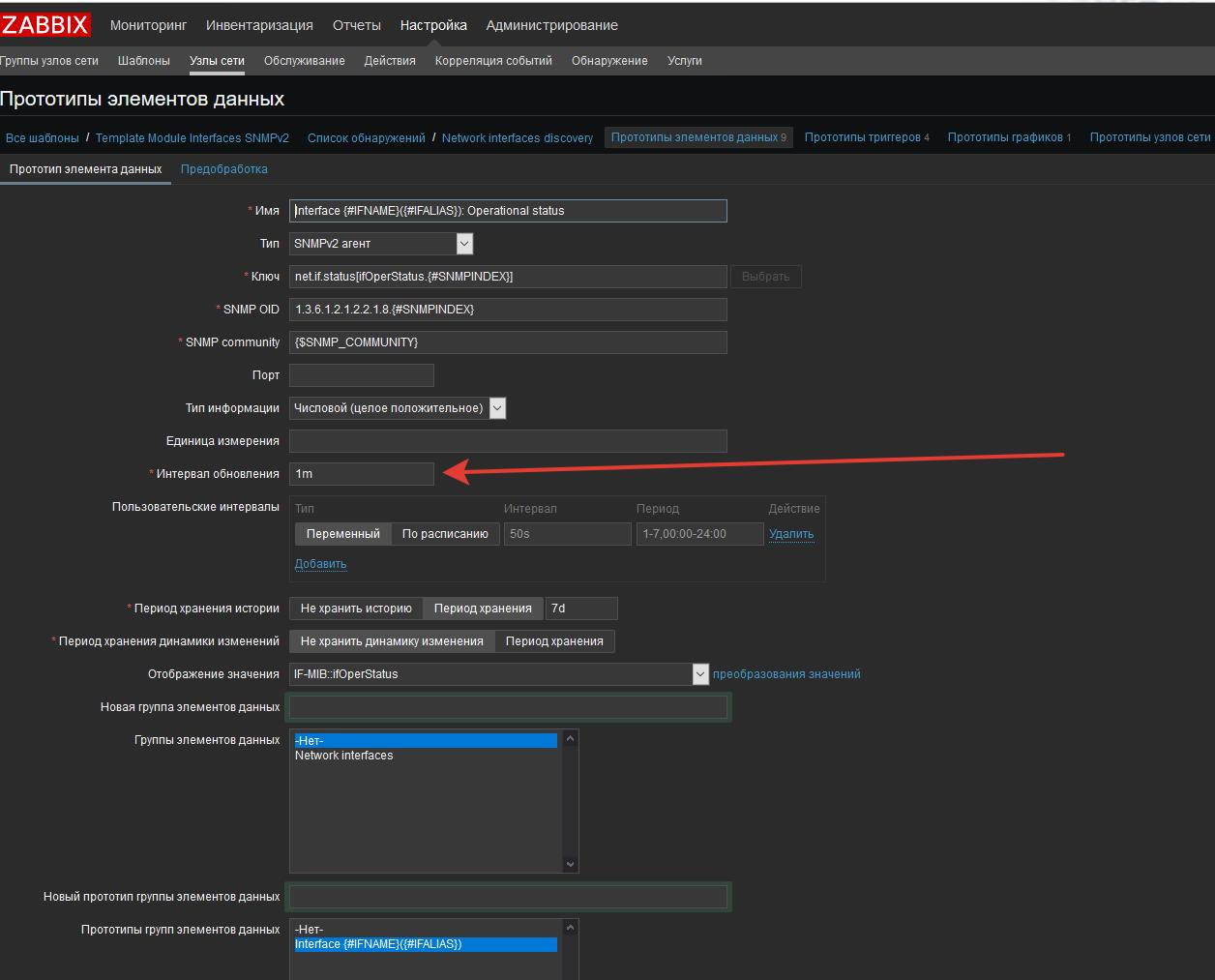Viewport: 1215px width, 980px height.
Task: Click 'Удалить' link for custom interval
Action: pos(790,534)
